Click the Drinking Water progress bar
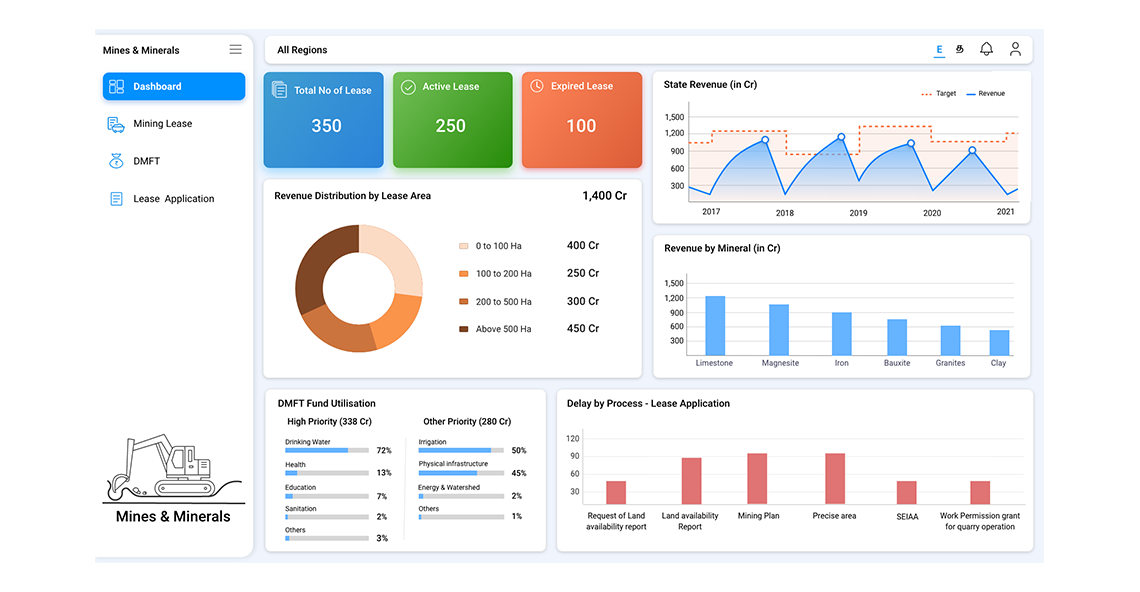1140x592 pixels. [327, 451]
